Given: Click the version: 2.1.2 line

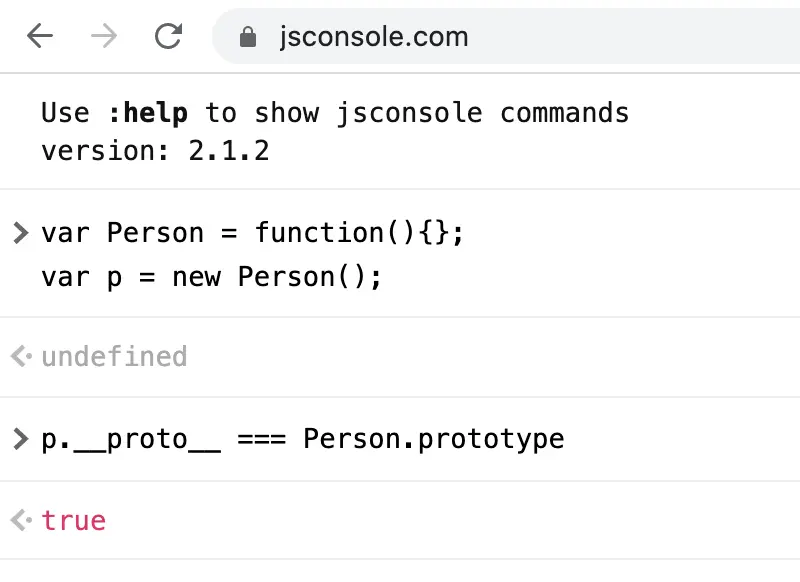Looking at the screenshot, I should pos(155,151).
